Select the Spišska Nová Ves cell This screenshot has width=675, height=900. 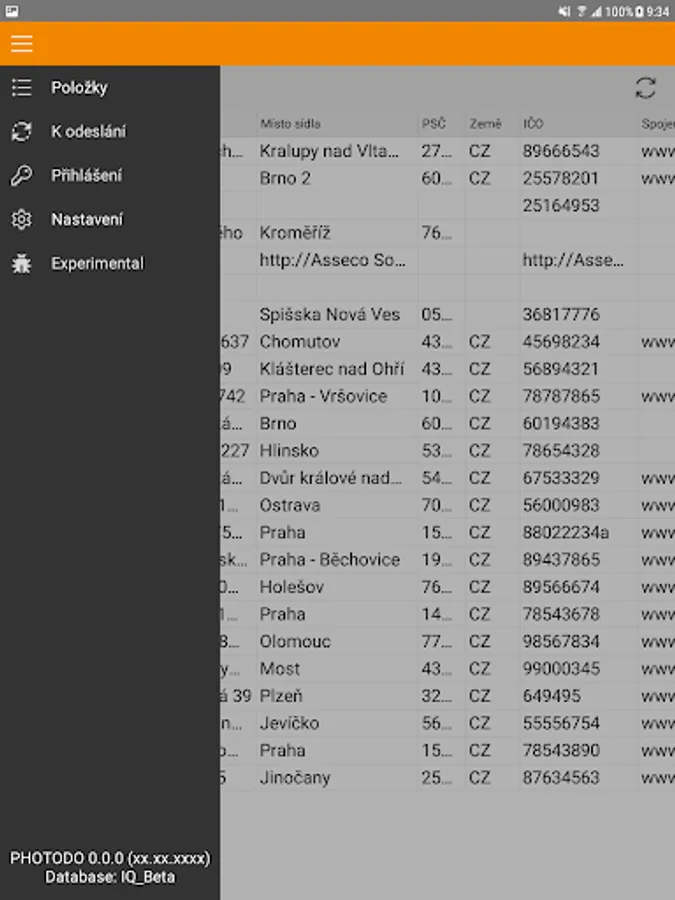(x=338, y=315)
